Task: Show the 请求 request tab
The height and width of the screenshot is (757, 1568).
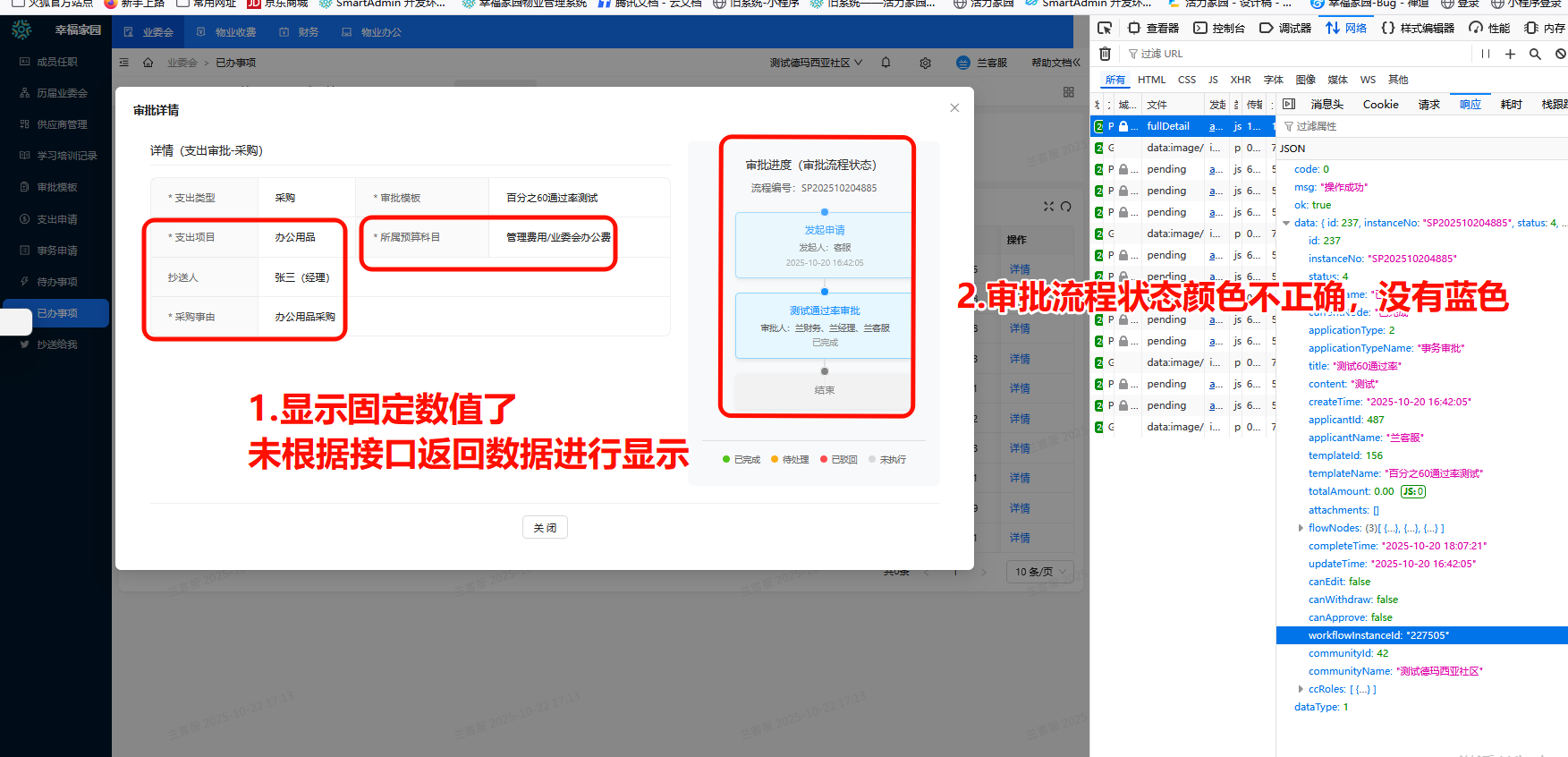Action: point(1429,105)
